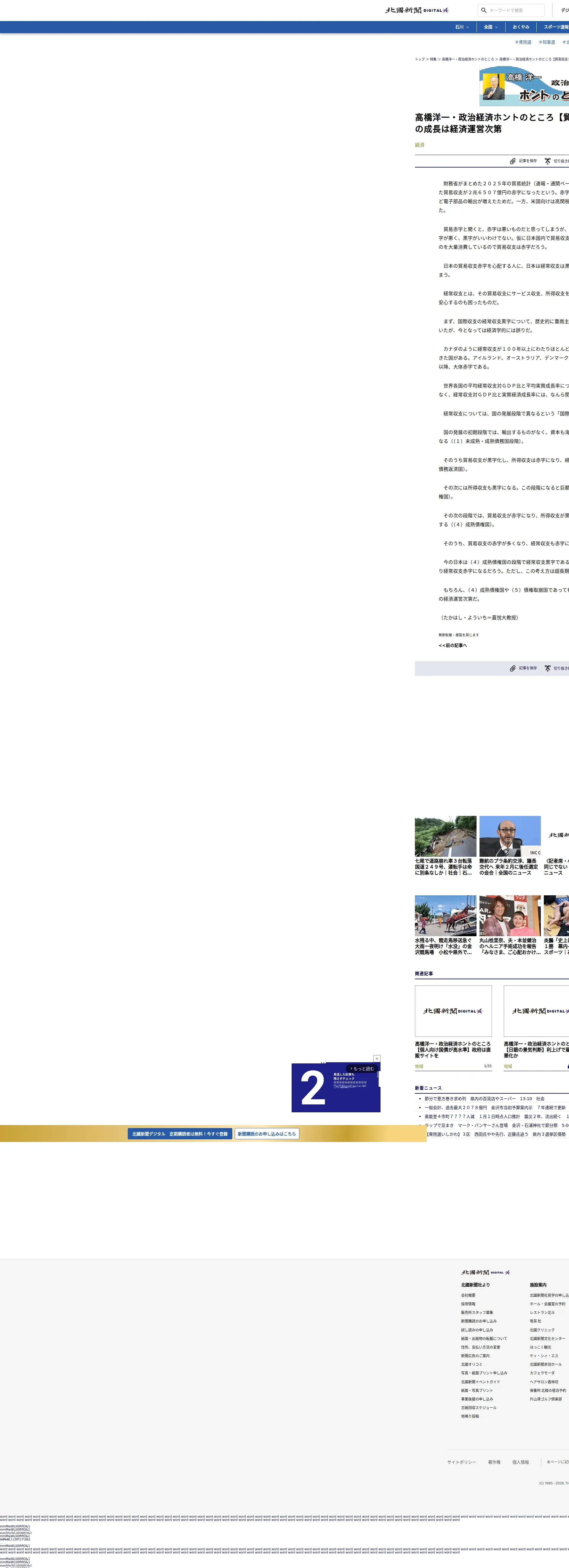Click the 特集 breadcrumb link
Viewport: 569px width, 1568px height.
pyautogui.click(x=433, y=59)
